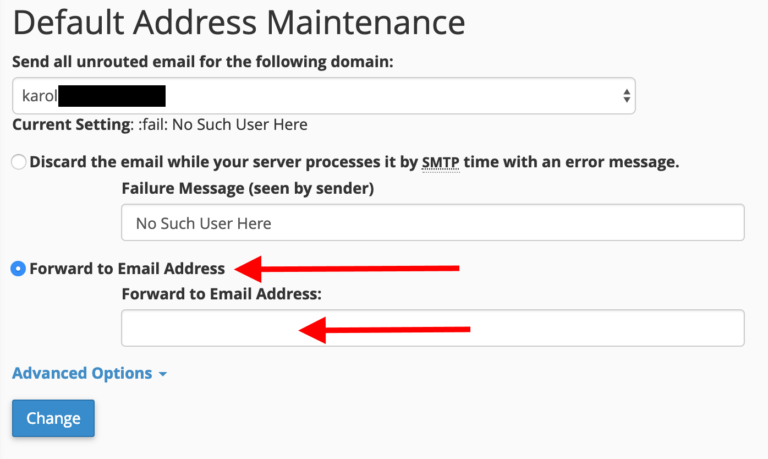Click the Default Address Maintenance heading
Screen dimensions: 768x459
click(x=239, y=21)
